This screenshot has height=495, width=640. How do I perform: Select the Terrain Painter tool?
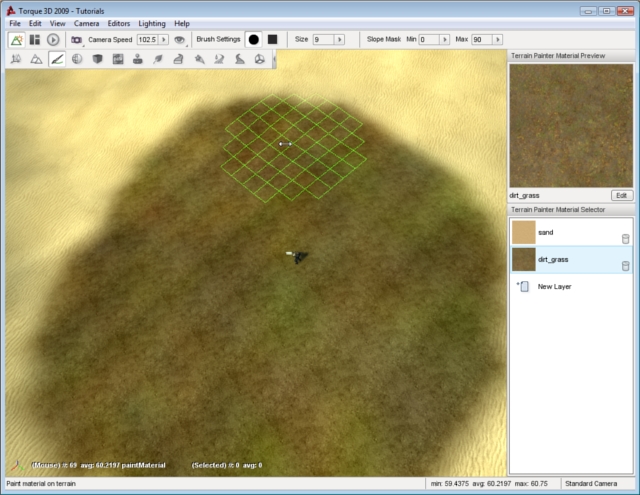(57, 59)
